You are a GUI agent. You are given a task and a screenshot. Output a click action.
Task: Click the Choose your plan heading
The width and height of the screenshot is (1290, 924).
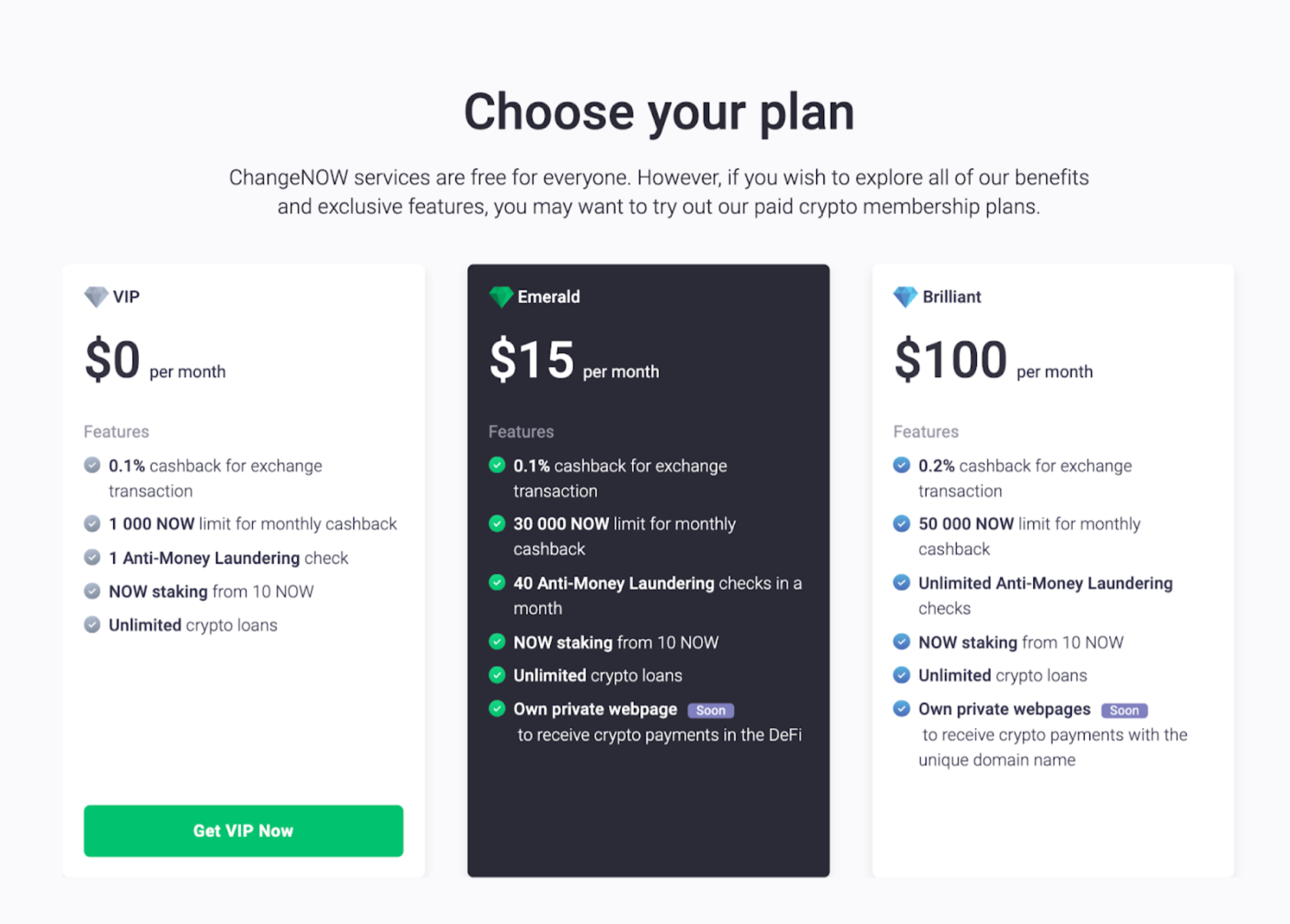click(x=660, y=112)
